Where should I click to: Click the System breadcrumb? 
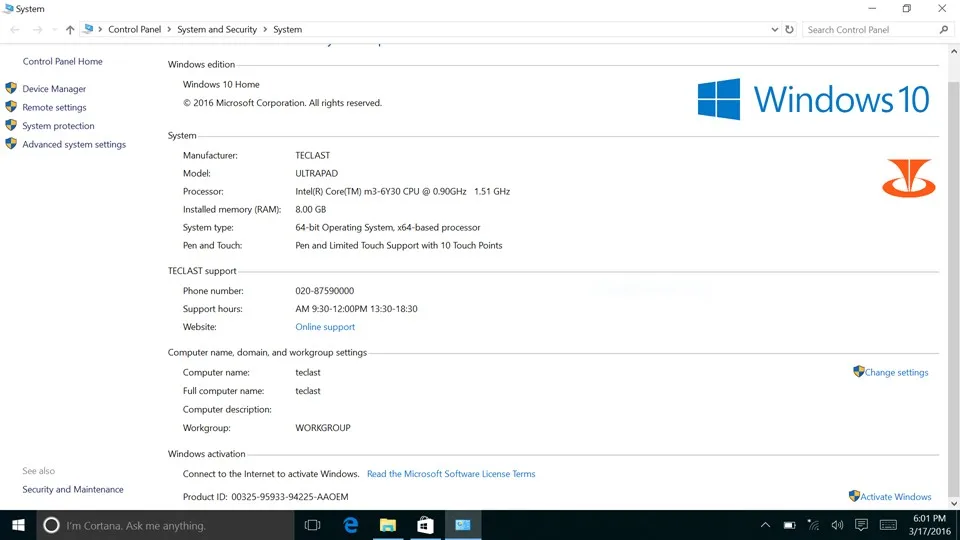tap(287, 29)
